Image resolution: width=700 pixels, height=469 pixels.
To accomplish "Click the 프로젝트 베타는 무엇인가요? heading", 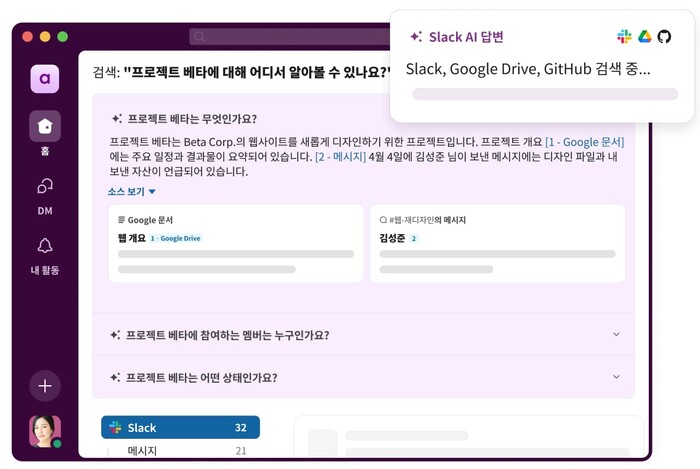I will point(192,119).
